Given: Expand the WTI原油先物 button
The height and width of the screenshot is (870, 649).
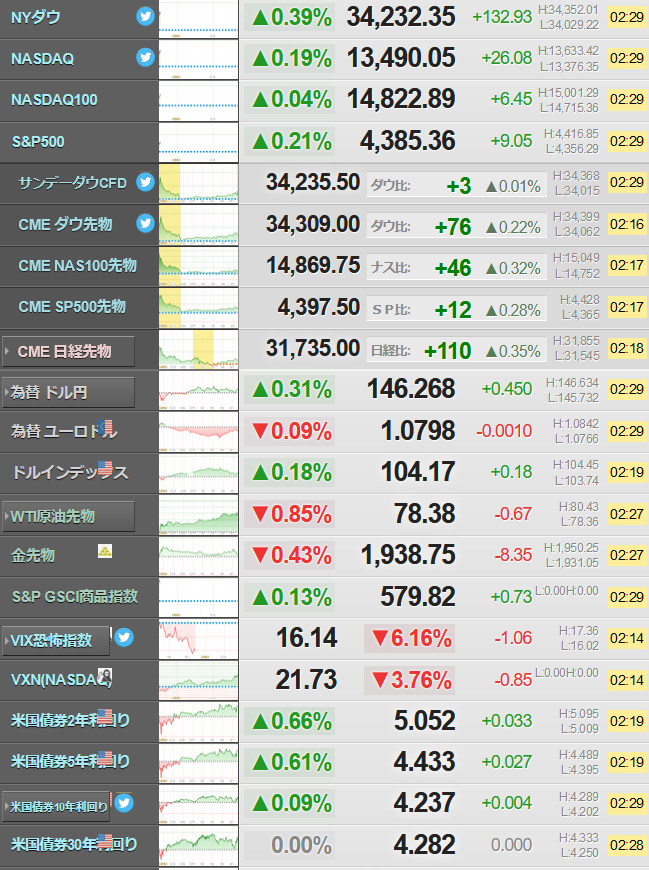Looking at the screenshot, I should click(68, 517).
